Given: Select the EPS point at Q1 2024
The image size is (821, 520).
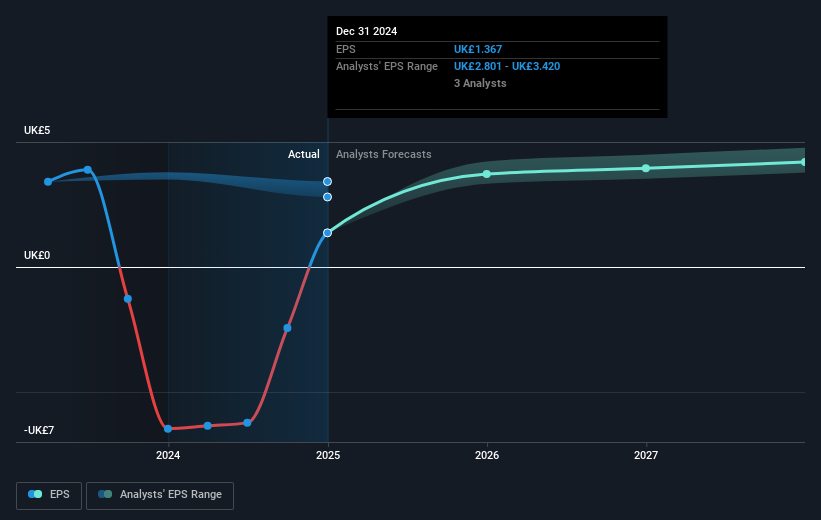Looking at the screenshot, I should coord(208,426).
